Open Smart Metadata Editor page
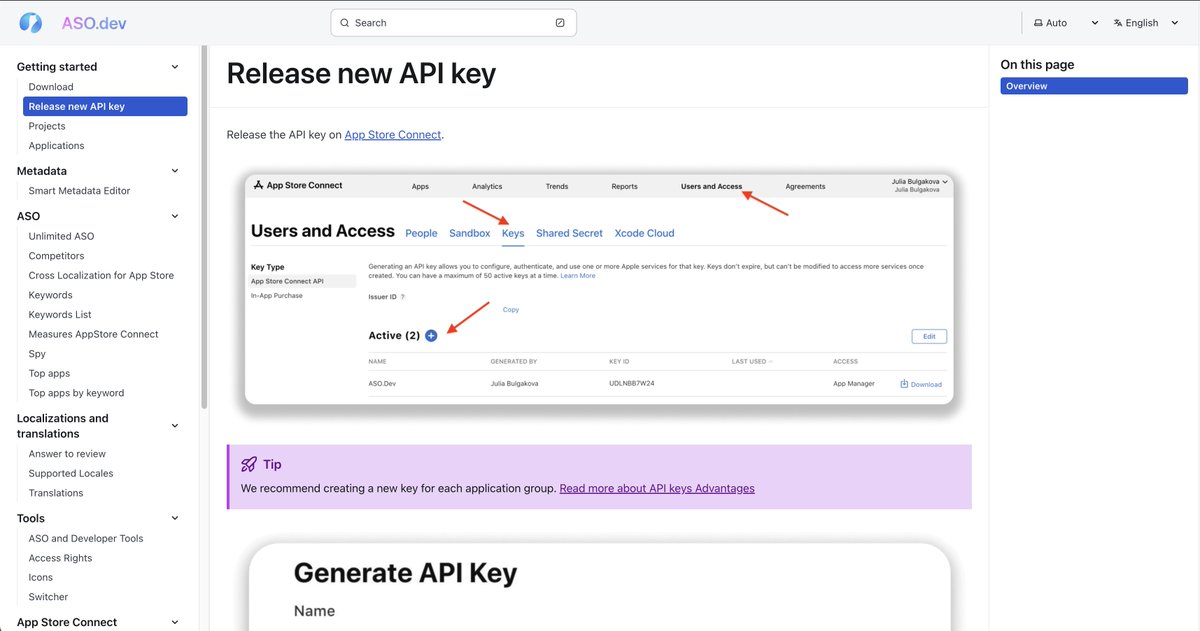Screen dimensions: 1200x631 coord(79,190)
